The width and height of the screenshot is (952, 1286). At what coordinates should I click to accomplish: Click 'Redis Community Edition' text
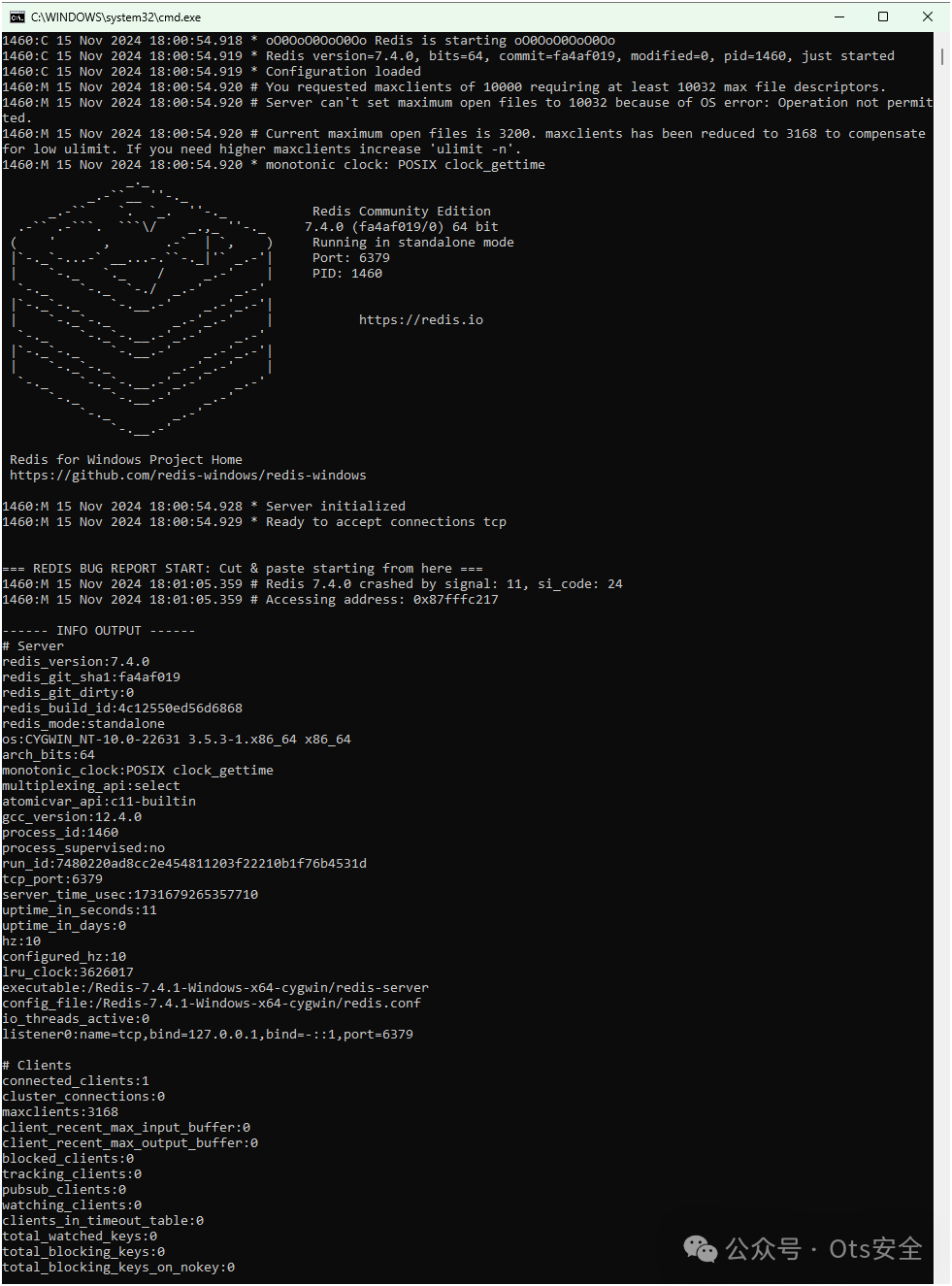tap(402, 212)
